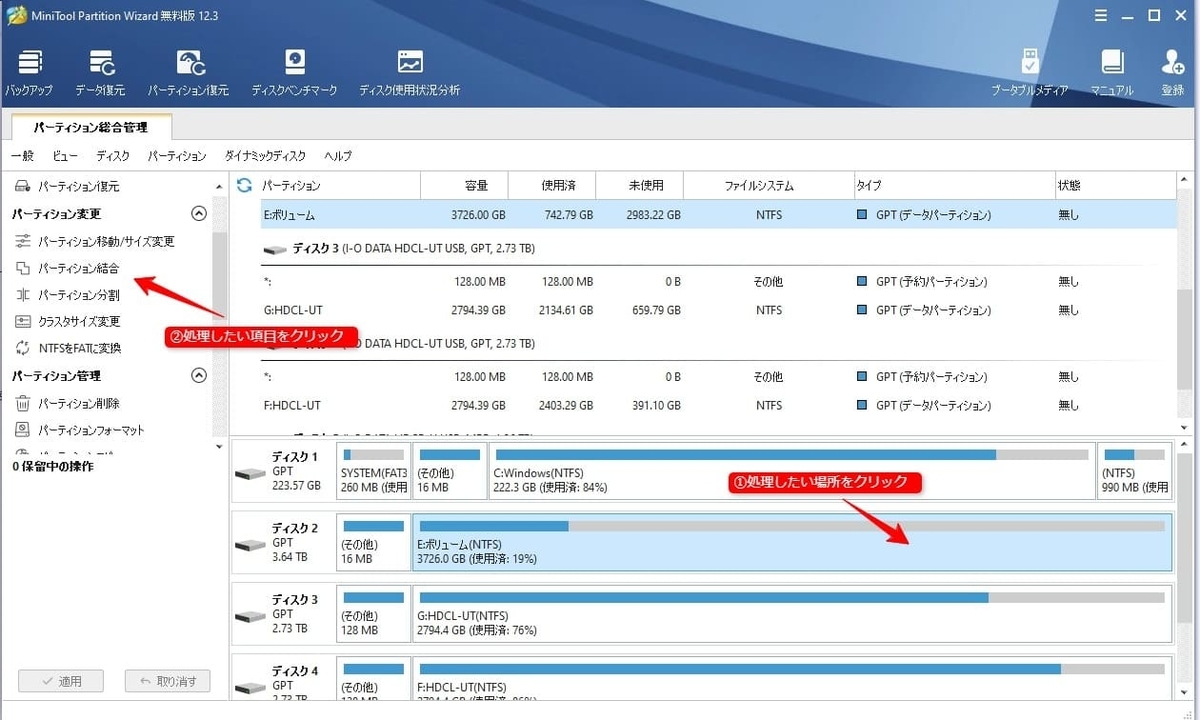Click the 0 保留中の操作 pending operations label
This screenshot has height=720, width=1200.
(53, 466)
